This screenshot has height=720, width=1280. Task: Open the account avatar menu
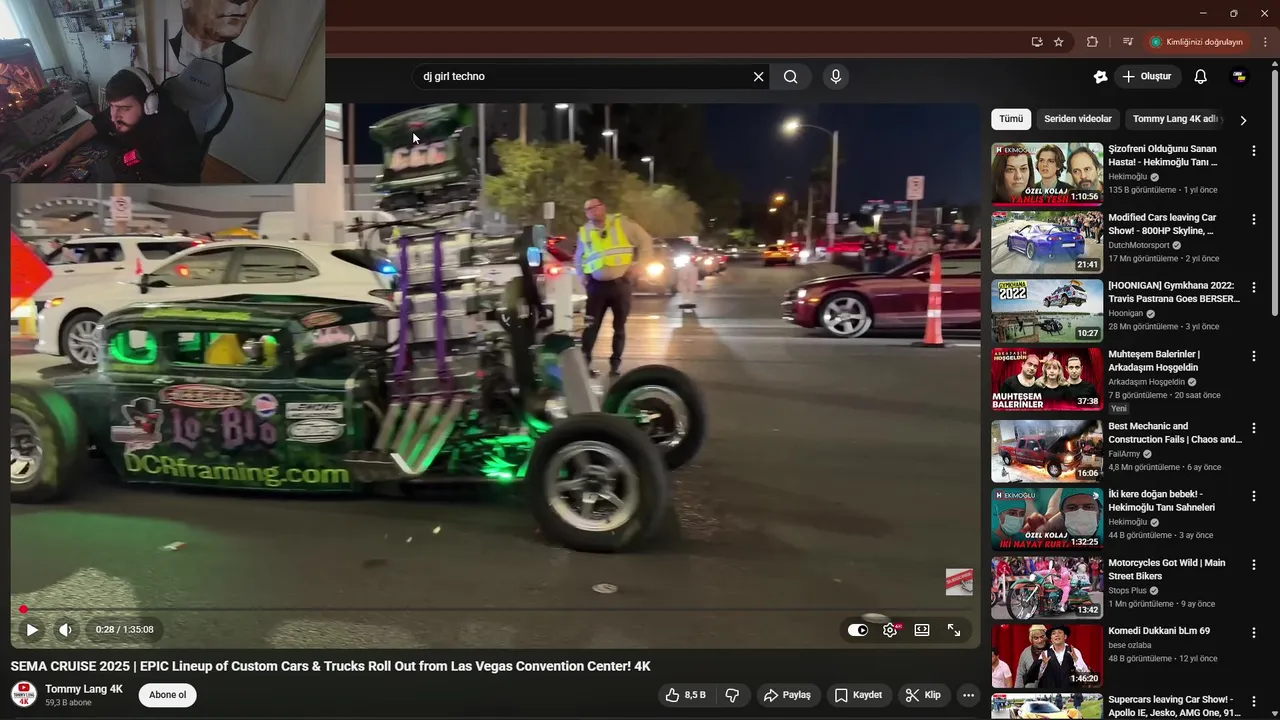pos(1239,77)
